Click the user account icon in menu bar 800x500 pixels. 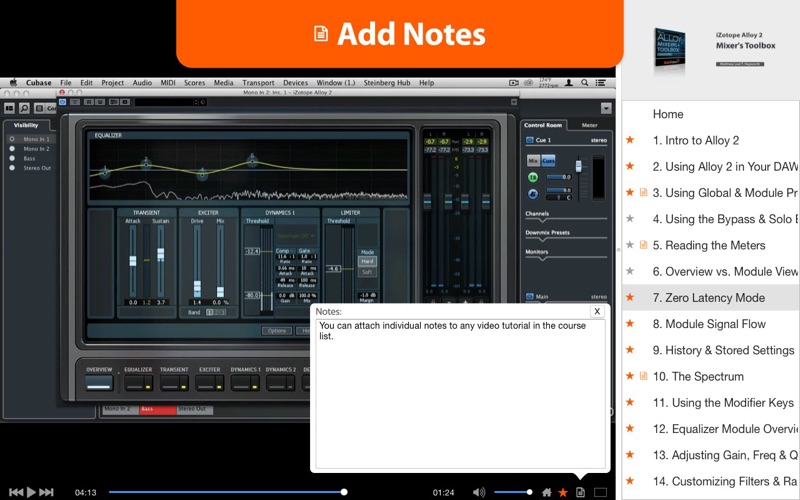click(x=569, y=83)
